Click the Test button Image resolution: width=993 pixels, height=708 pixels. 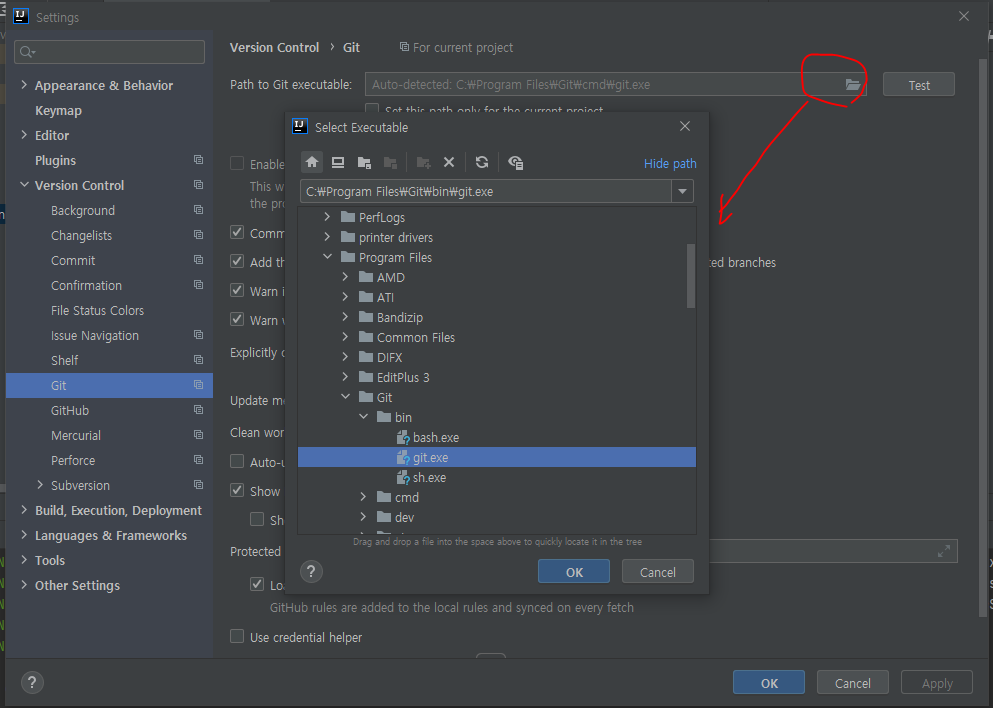coord(919,84)
